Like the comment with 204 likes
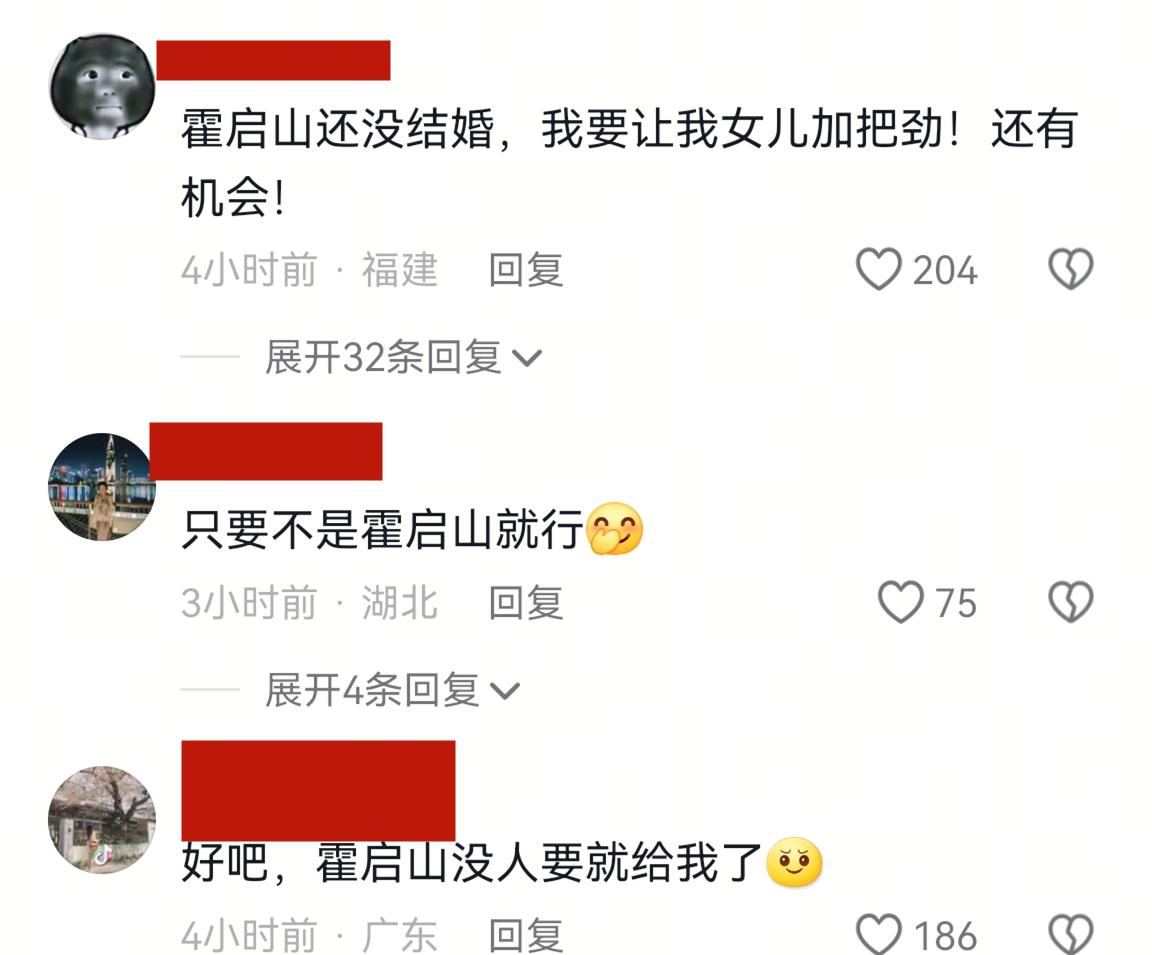The image size is (1152, 955). coord(879,269)
